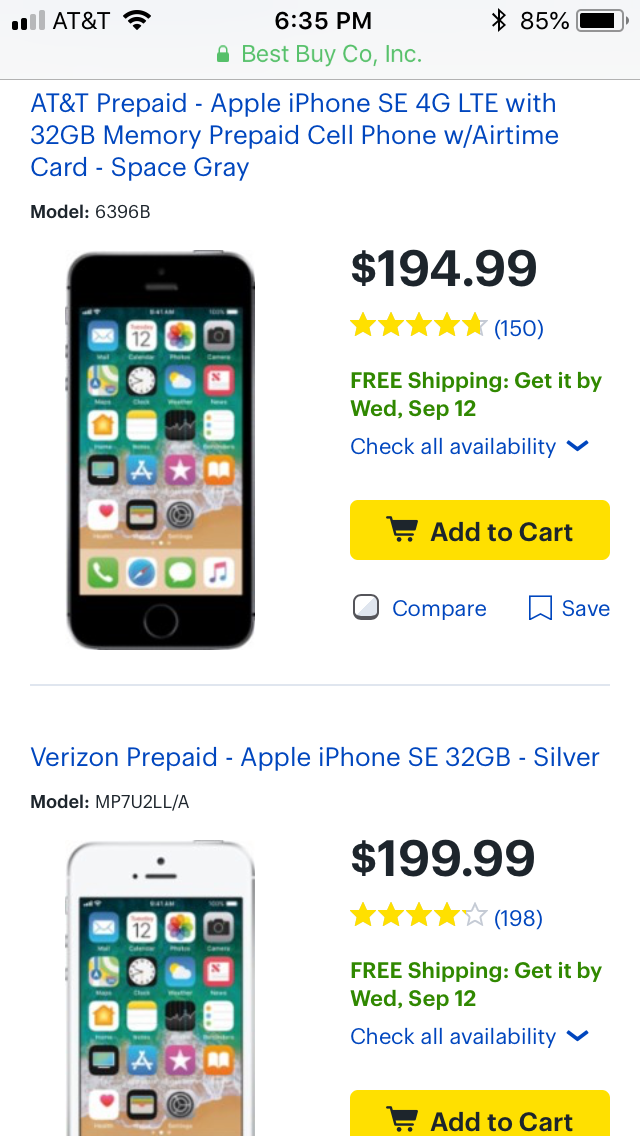Viewport: 640px width, 1136px height.
Task: Open the 150 reviews count link
Action: pyautogui.click(x=519, y=328)
